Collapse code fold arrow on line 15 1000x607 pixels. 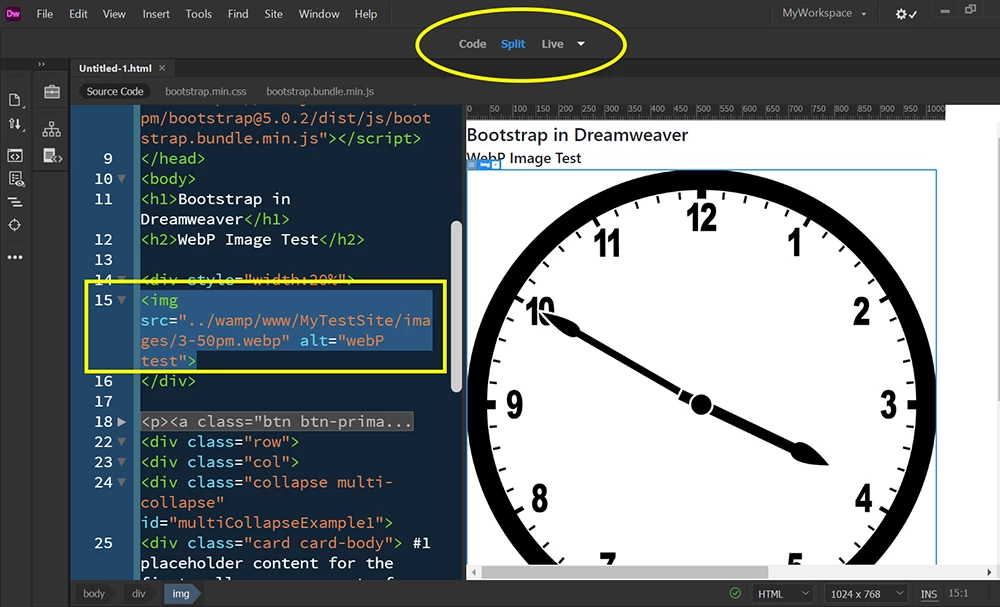tap(121, 300)
